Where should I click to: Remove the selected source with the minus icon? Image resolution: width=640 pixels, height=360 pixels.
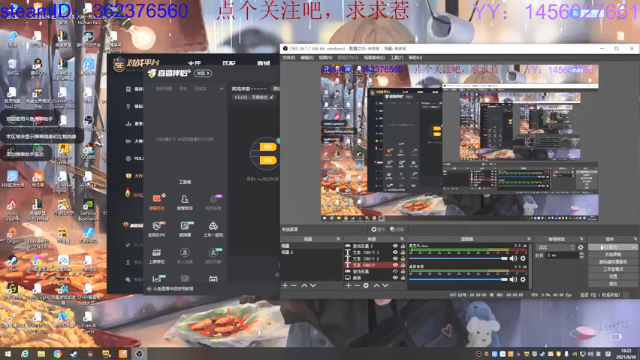click(x=357, y=285)
